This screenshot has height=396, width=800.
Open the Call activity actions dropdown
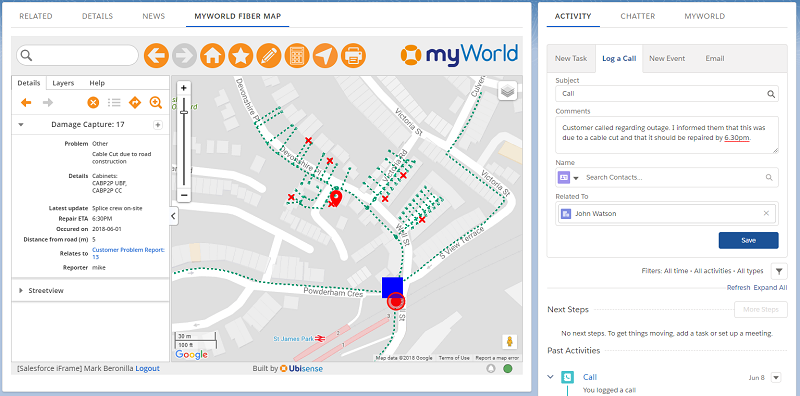click(776, 378)
